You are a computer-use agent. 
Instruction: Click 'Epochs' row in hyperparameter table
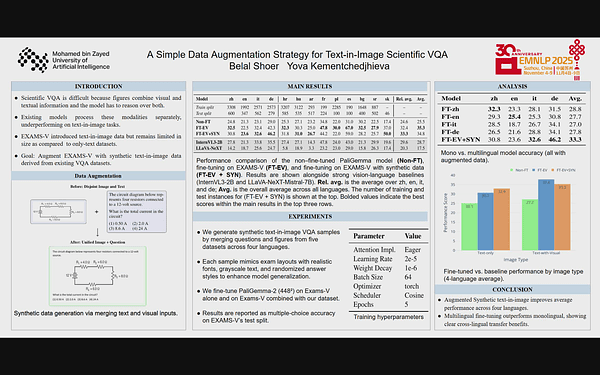pos(388,304)
